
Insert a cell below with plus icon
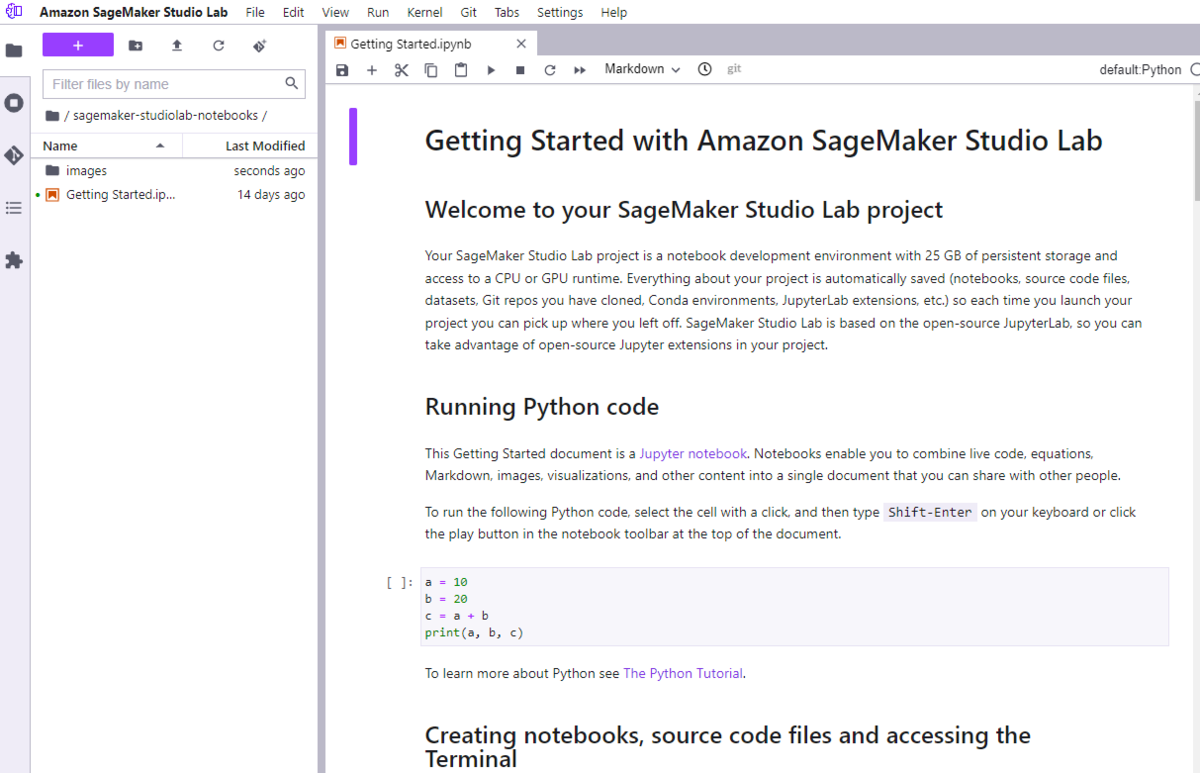pos(372,70)
